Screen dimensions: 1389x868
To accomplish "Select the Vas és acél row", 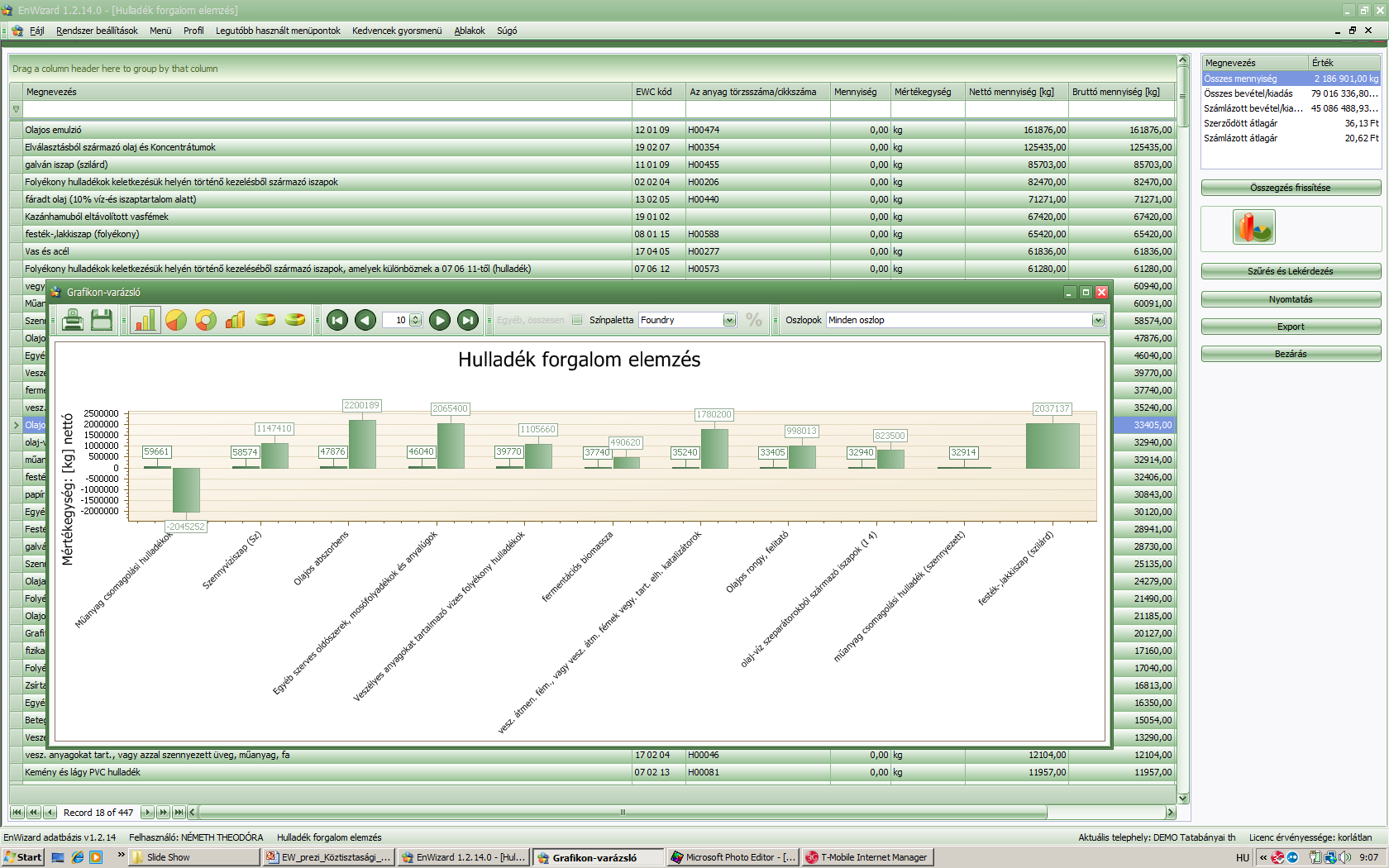I will pos(592,251).
